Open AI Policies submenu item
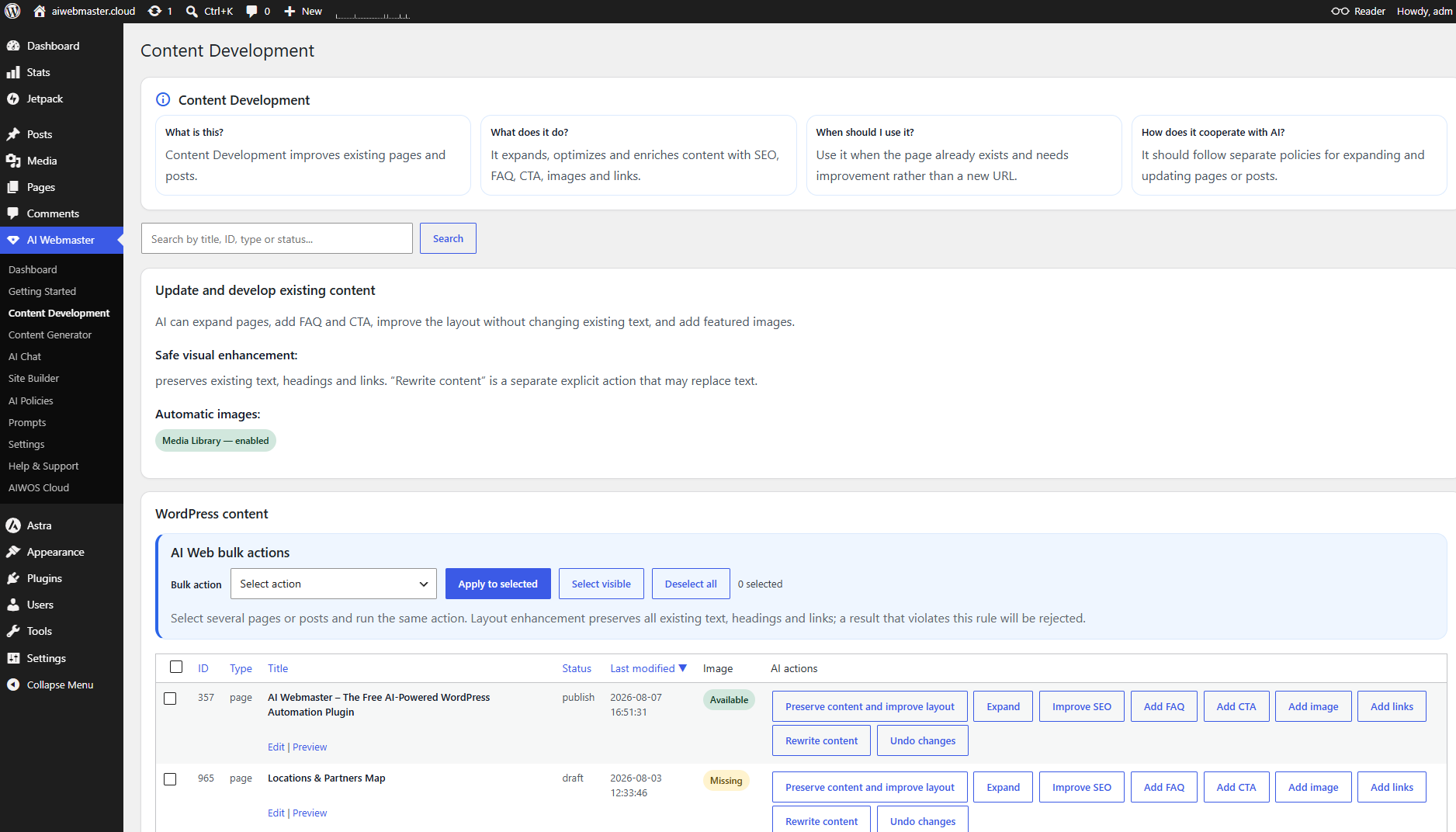Viewport: 1456px width, 832px height. [31, 400]
